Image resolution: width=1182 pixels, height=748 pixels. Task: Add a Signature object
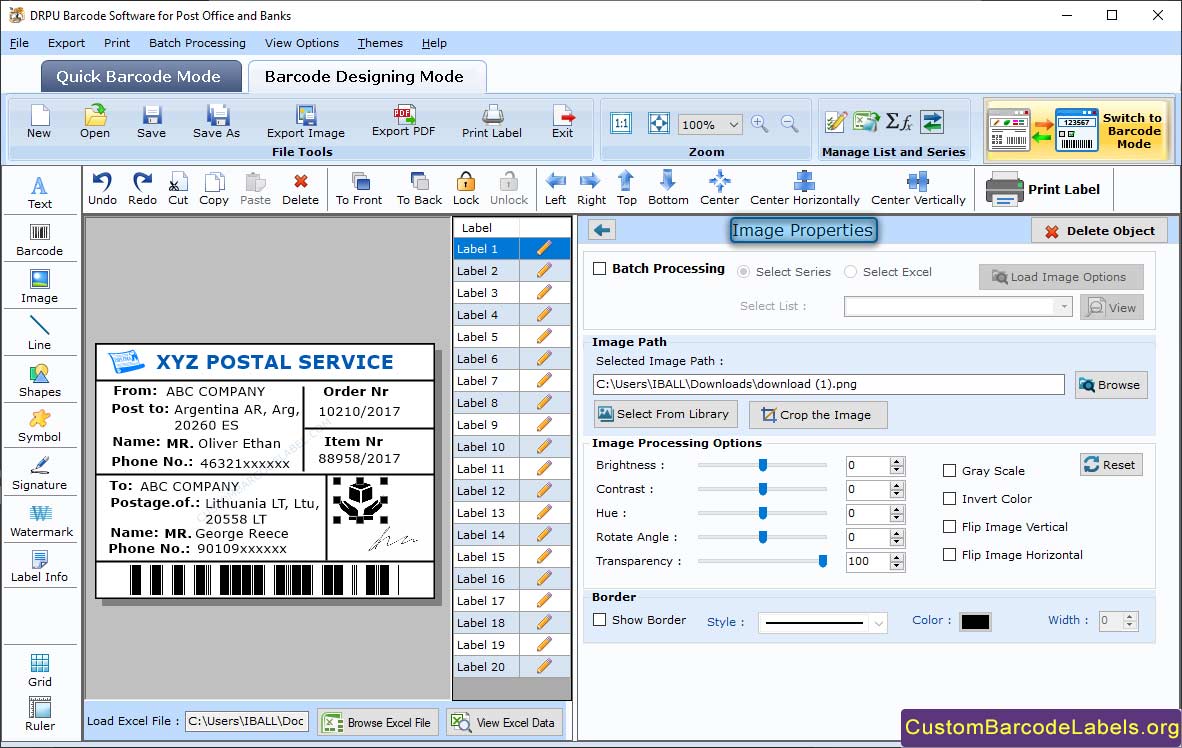pos(39,474)
